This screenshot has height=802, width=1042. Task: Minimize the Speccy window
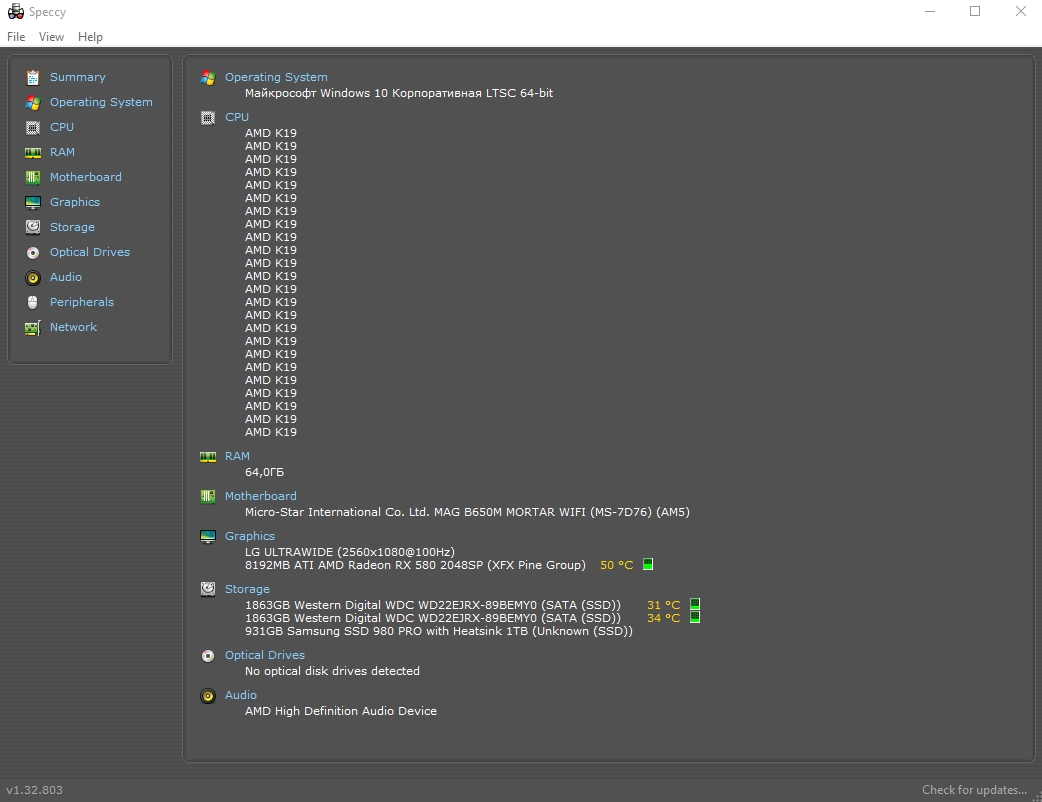[930, 11]
